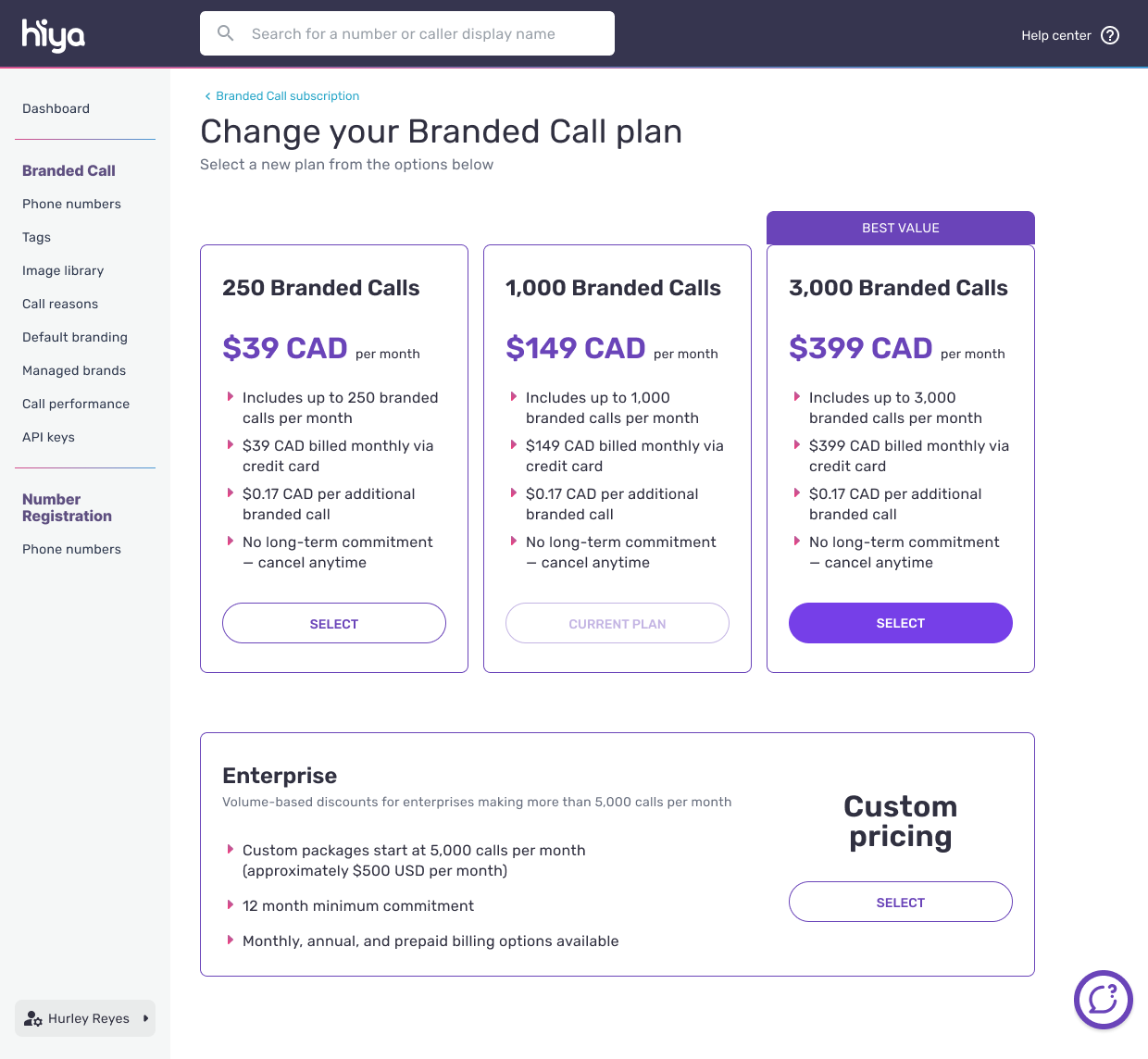The height and width of the screenshot is (1059, 1148).
Task: Open the Dashboard page
Action: (x=56, y=108)
